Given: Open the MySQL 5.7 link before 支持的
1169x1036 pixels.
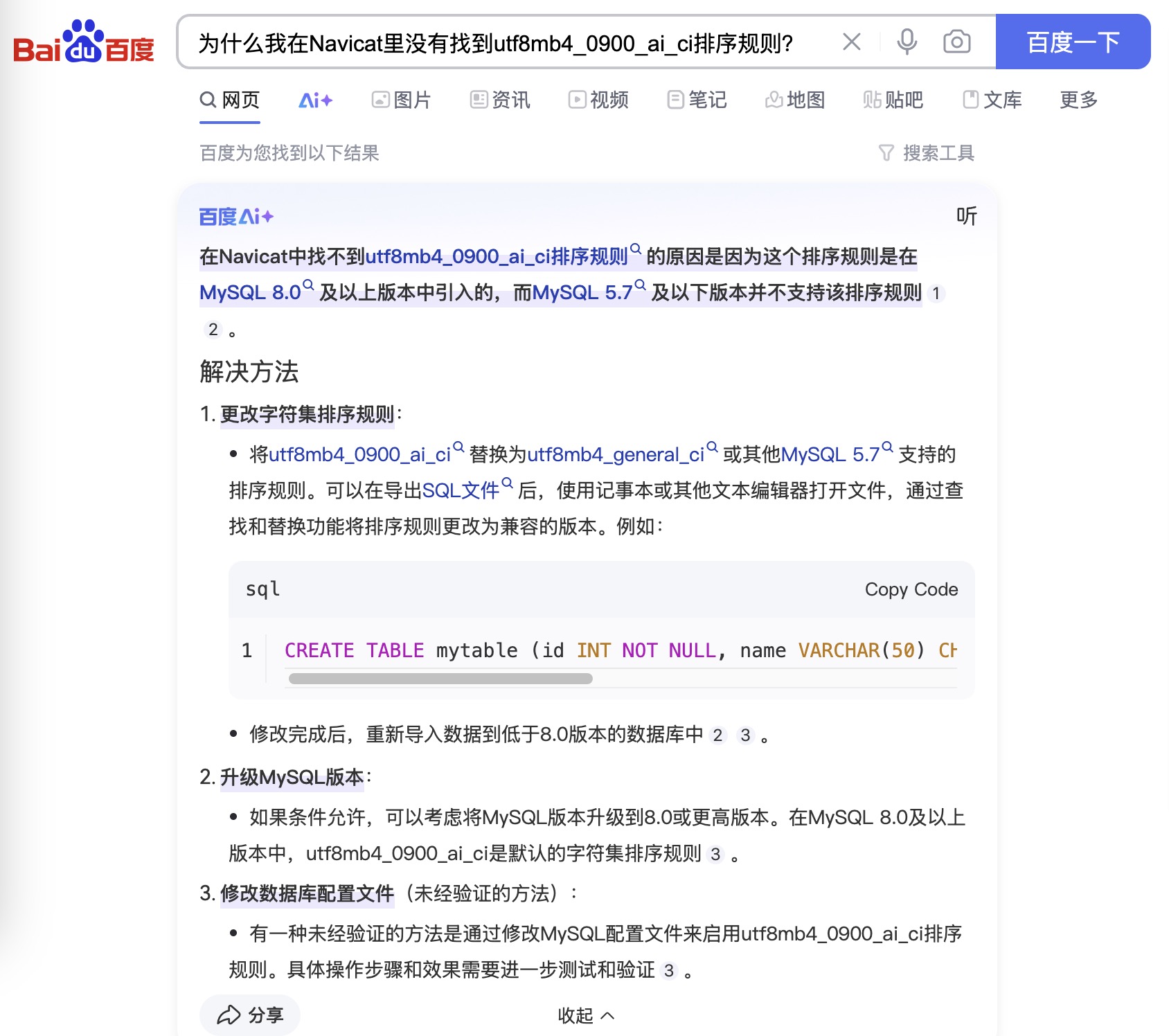Looking at the screenshot, I should [x=837, y=454].
